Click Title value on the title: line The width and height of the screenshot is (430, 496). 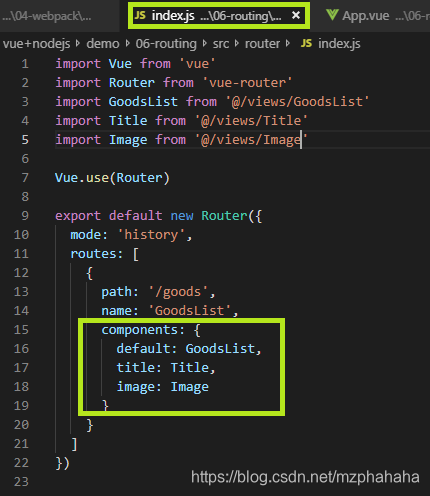point(190,368)
